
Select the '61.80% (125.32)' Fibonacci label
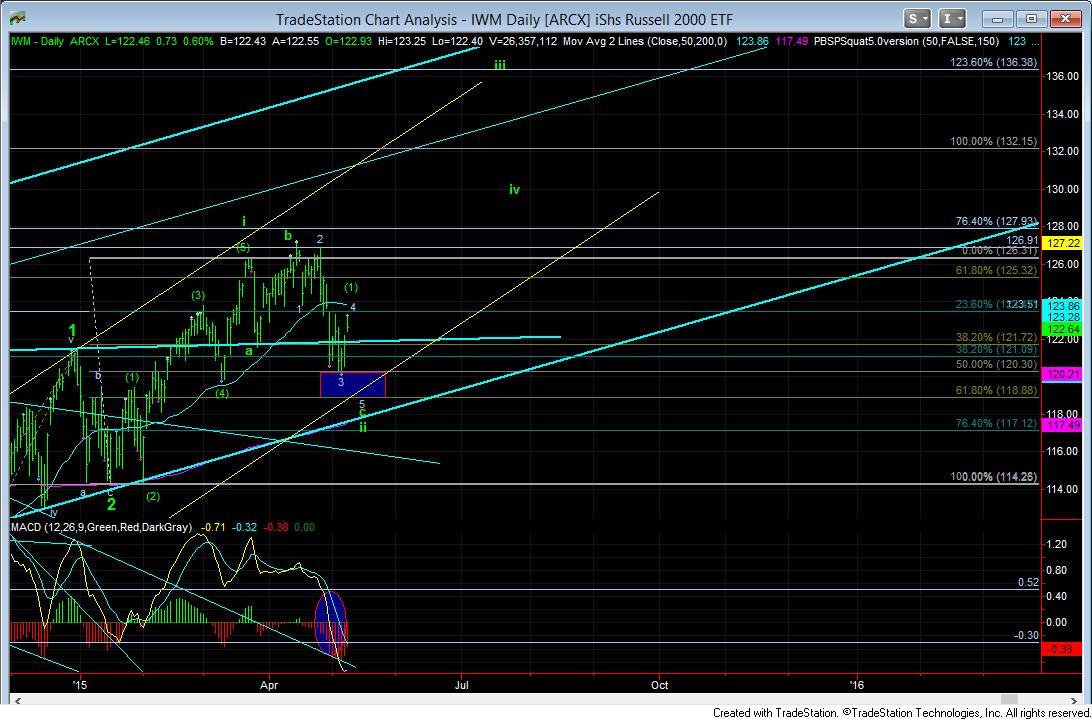click(997, 269)
